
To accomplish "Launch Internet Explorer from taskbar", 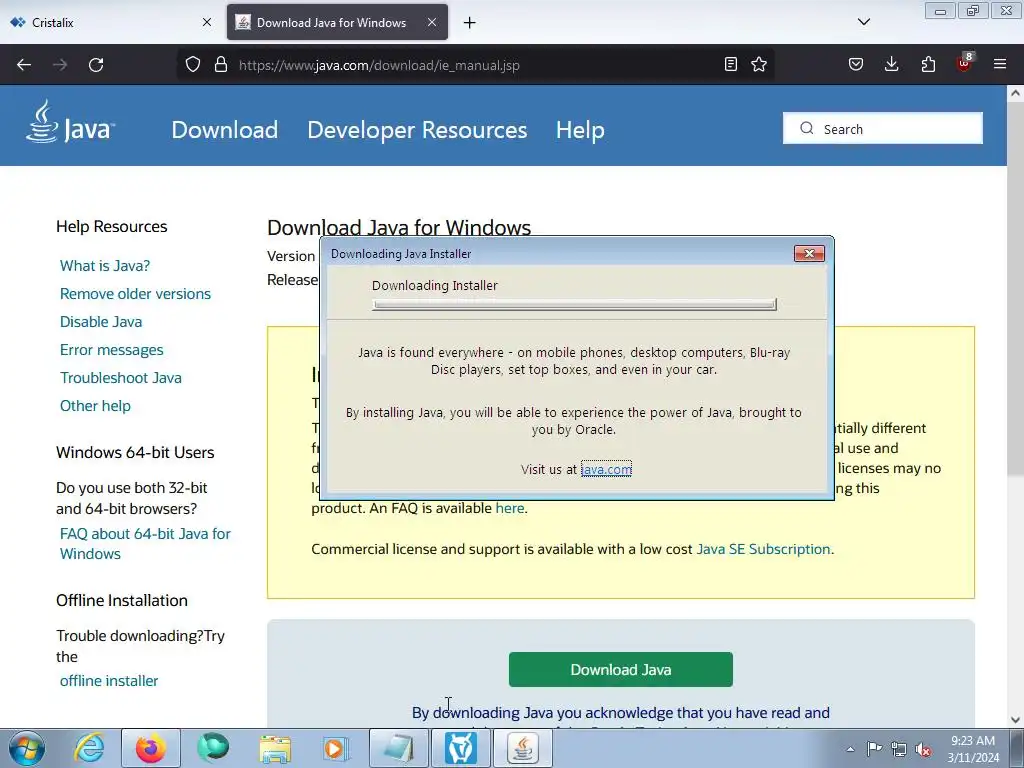I will click(88, 748).
